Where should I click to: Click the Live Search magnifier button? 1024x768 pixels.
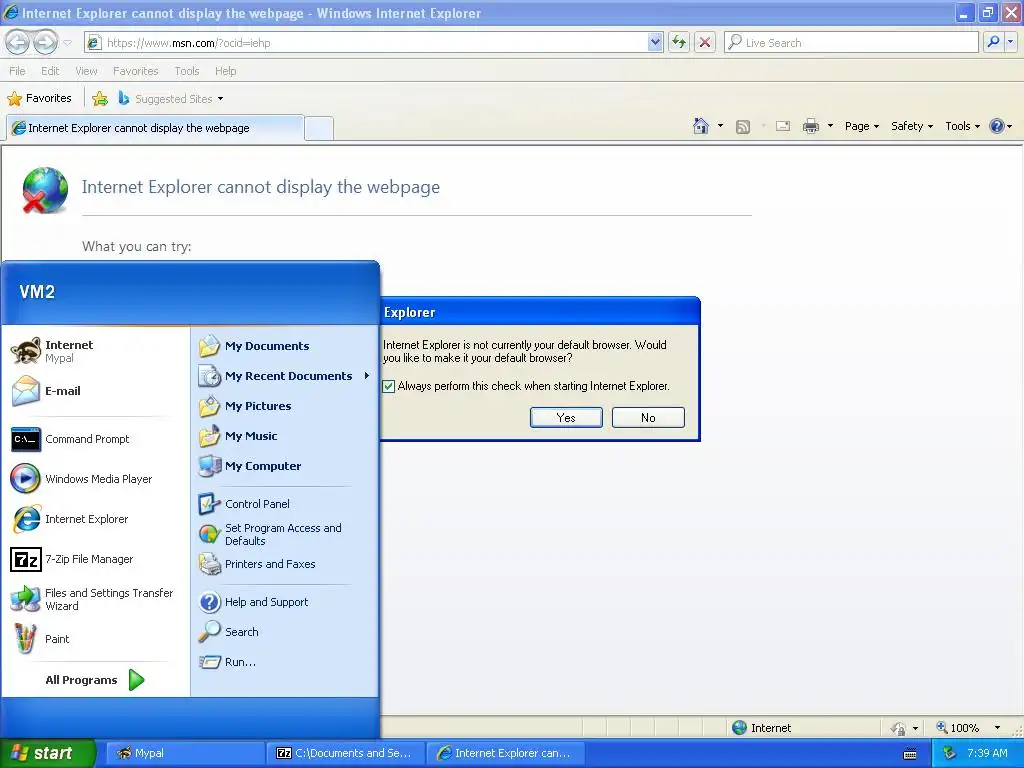point(993,42)
